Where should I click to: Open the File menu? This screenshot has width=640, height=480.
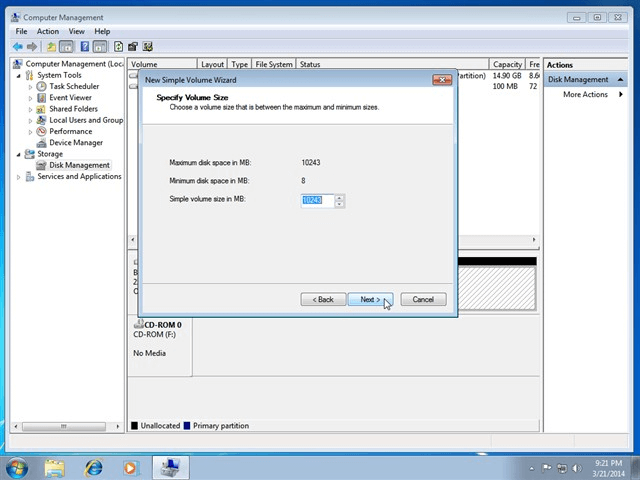point(21,31)
